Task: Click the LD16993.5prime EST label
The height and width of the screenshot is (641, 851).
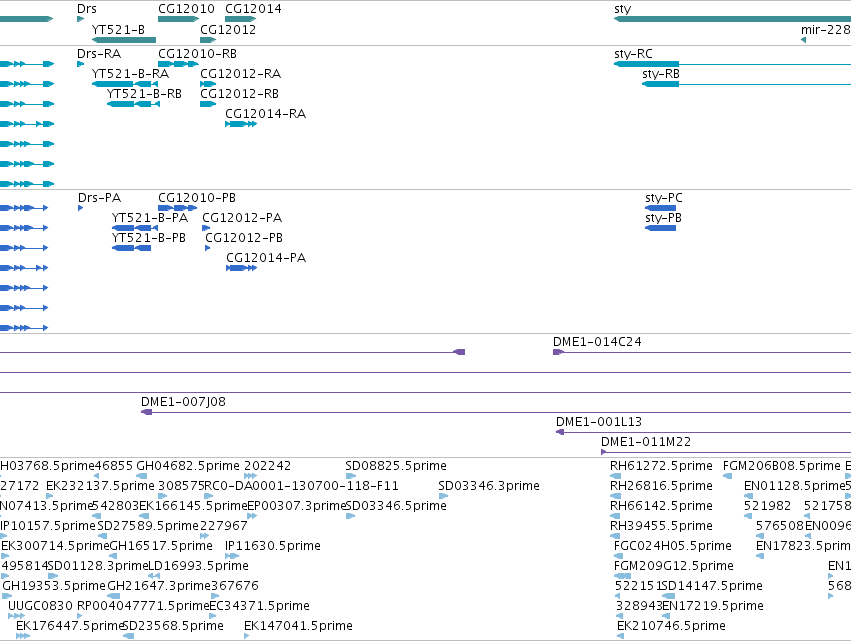Action: click(198, 566)
